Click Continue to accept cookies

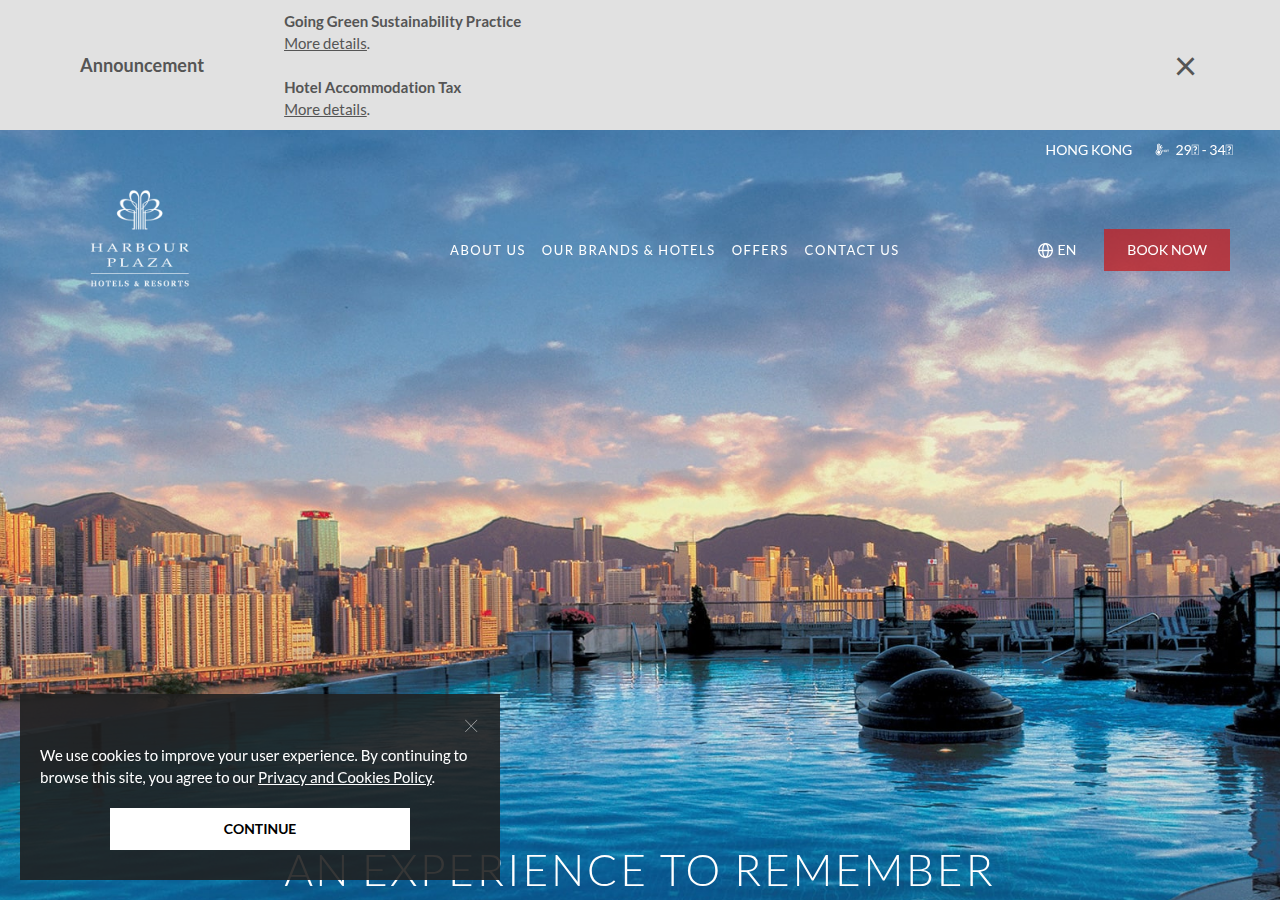[260, 829]
